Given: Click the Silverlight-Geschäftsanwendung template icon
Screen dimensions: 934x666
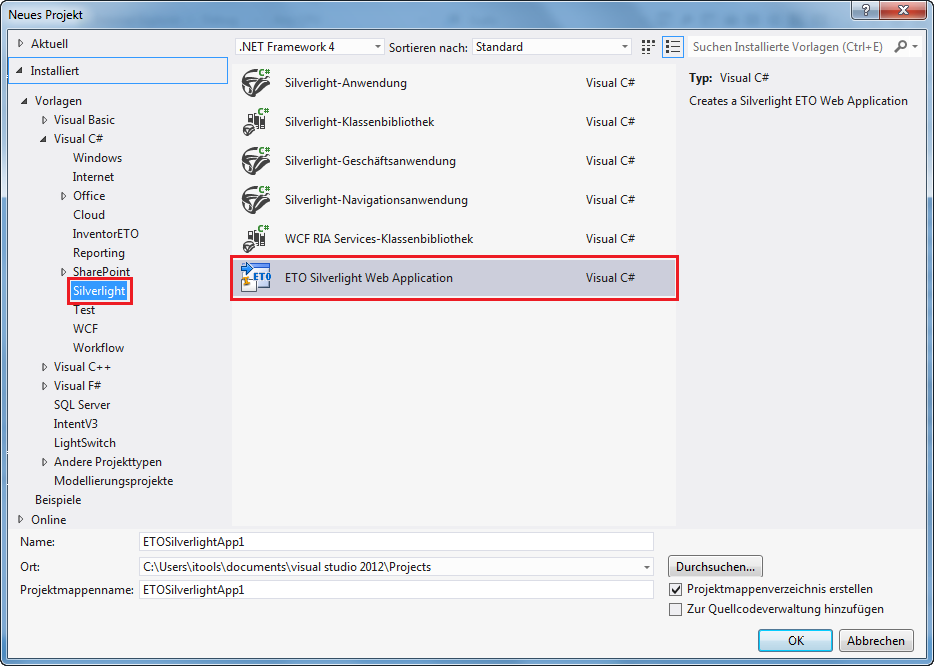Looking at the screenshot, I should 256,161.
